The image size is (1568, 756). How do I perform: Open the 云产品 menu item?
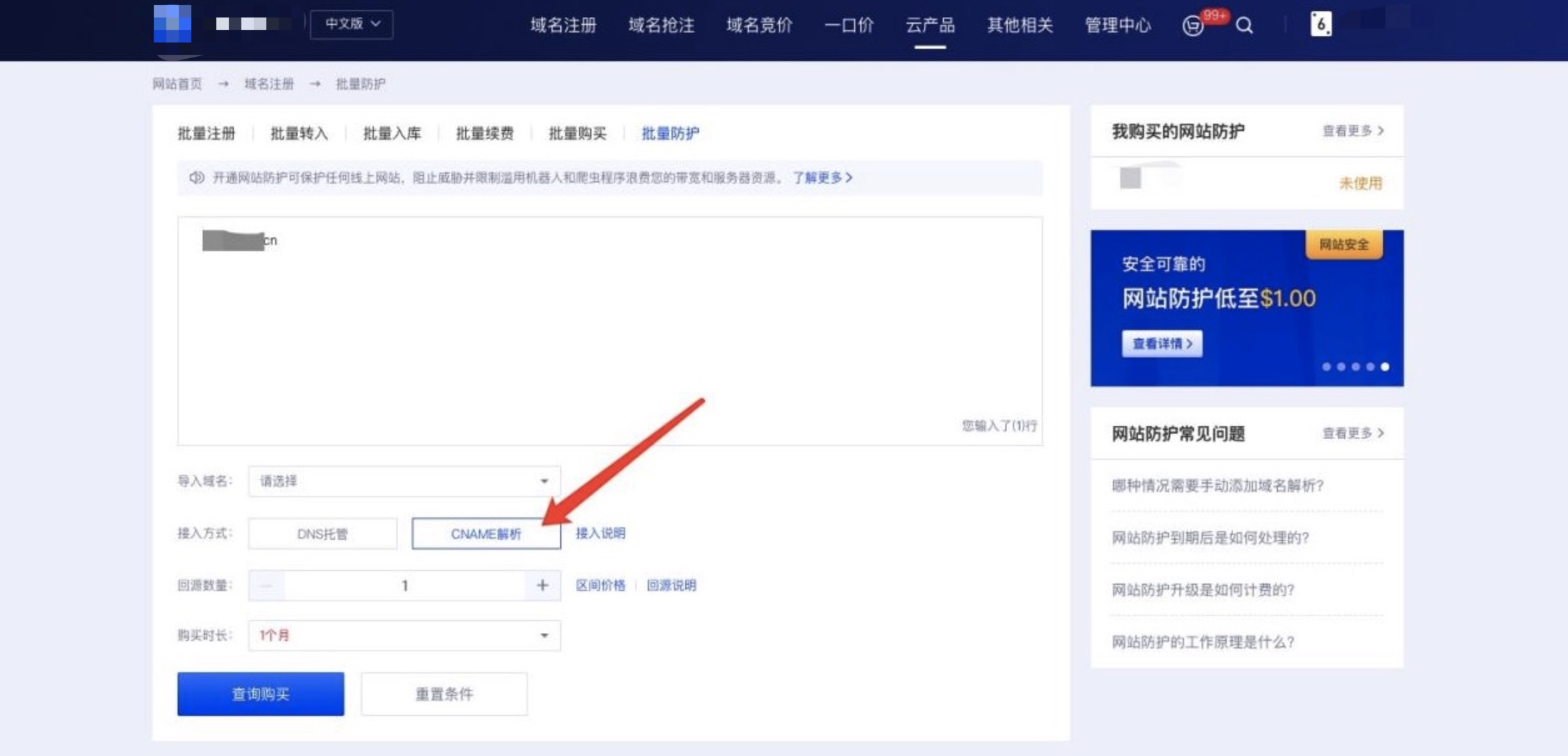coord(930,26)
